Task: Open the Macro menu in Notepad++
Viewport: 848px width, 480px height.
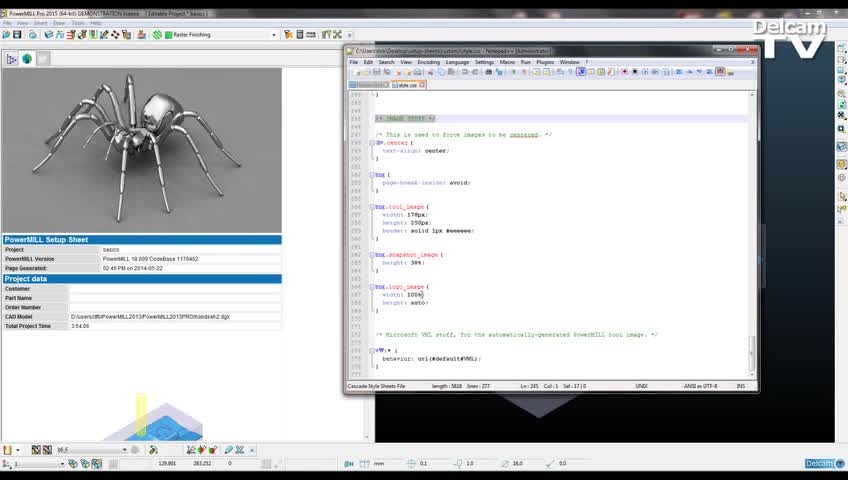Action: [x=507, y=62]
